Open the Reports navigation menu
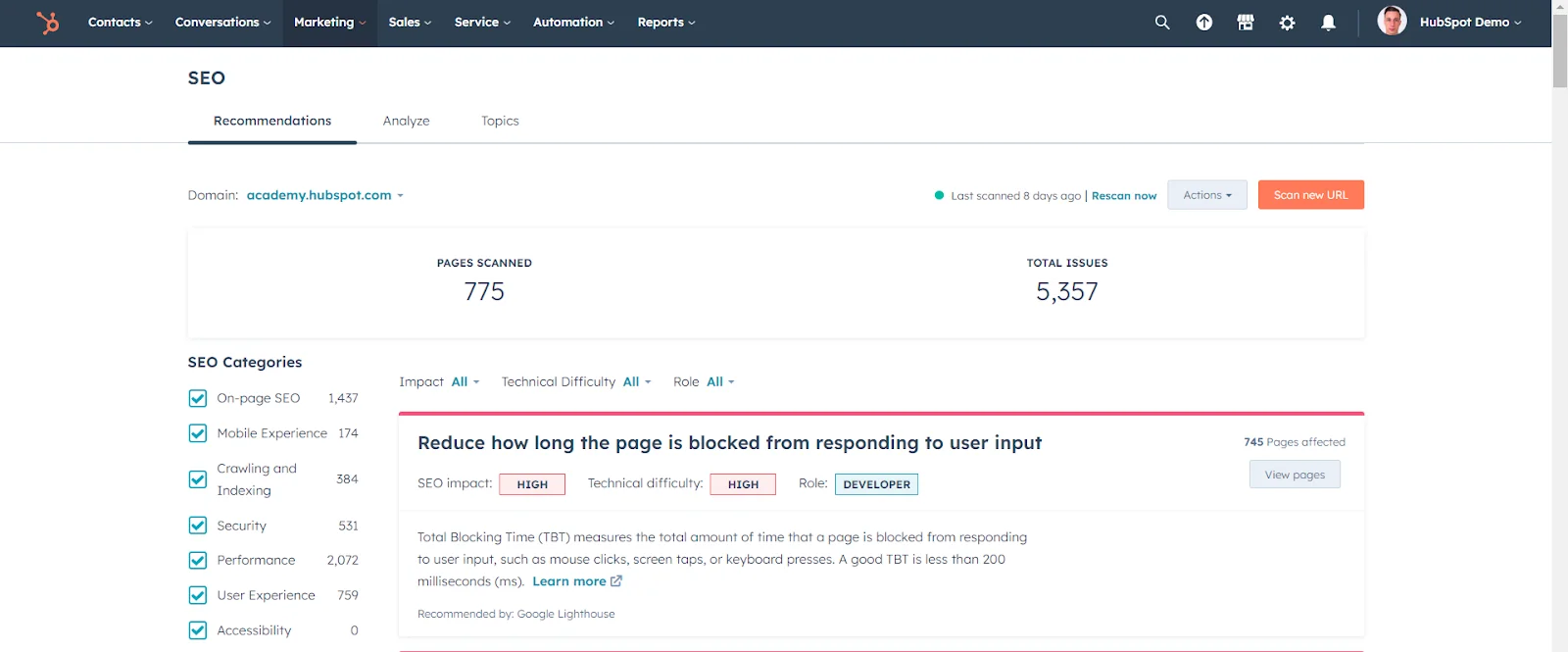 click(x=665, y=22)
